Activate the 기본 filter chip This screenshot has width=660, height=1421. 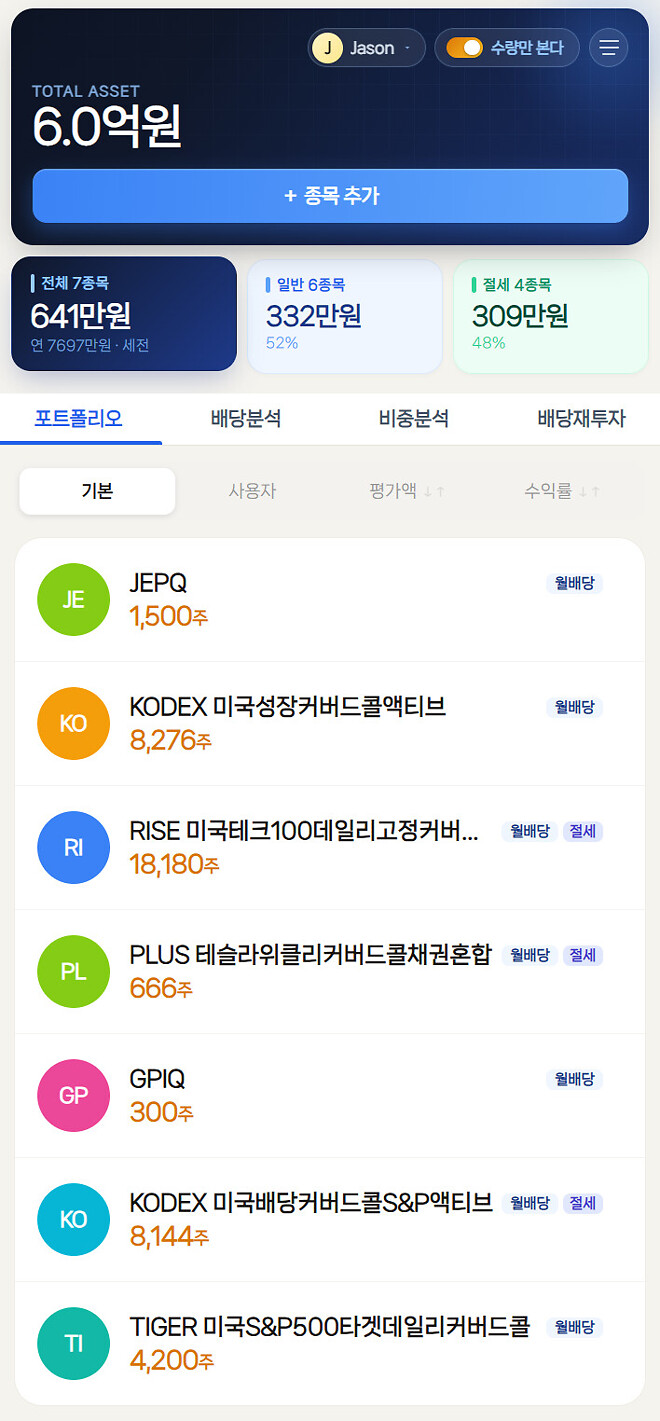pyautogui.click(x=96, y=491)
